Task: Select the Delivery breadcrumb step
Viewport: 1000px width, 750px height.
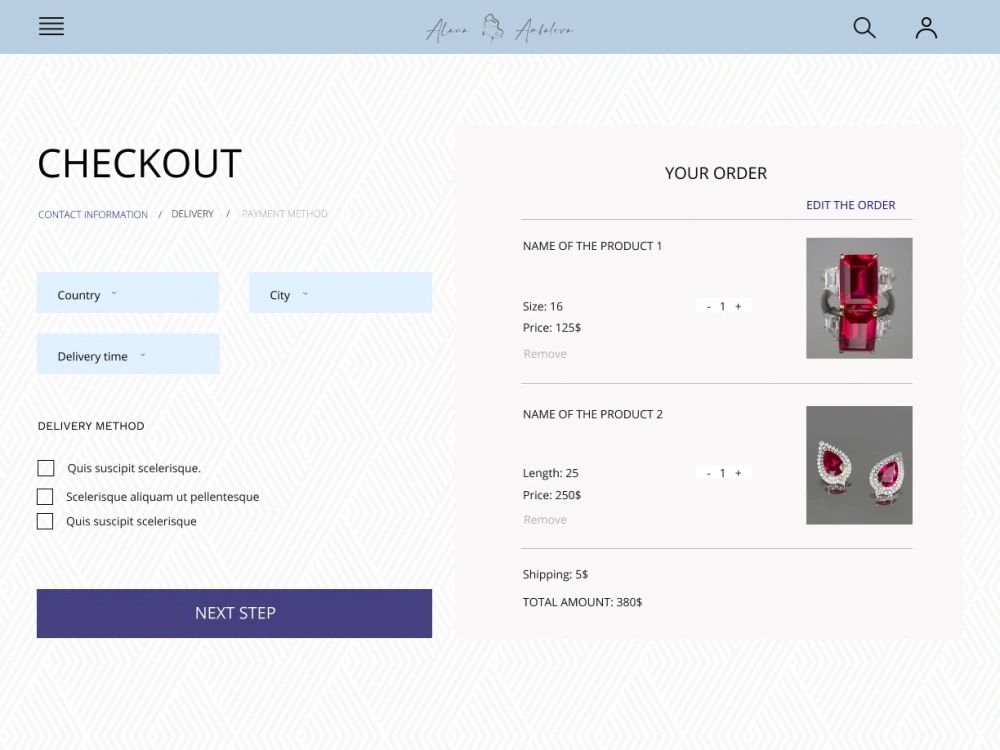Action: (x=192, y=214)
